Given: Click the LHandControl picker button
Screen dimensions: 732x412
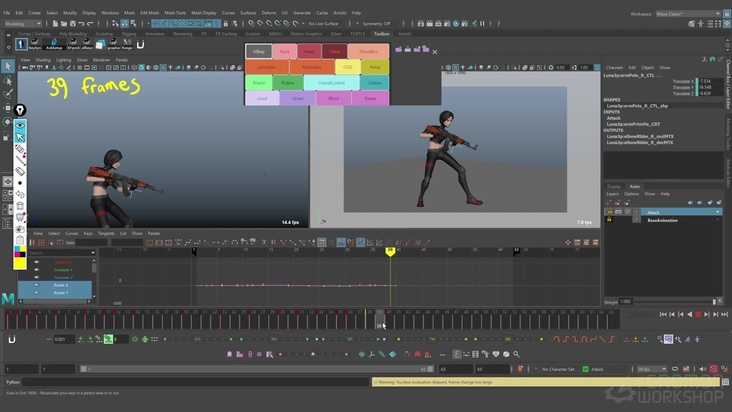Looking at the screenshot, I should point(330,83).
